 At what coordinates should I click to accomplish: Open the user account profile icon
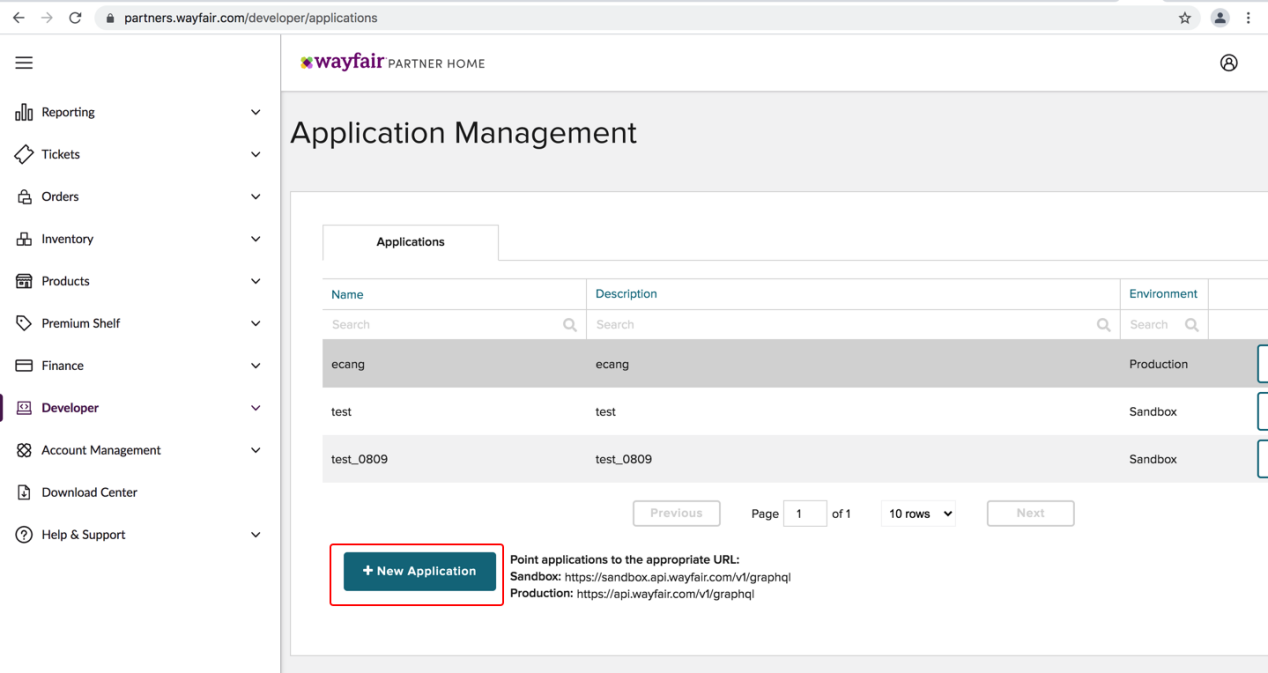(x=1228, y=63)
